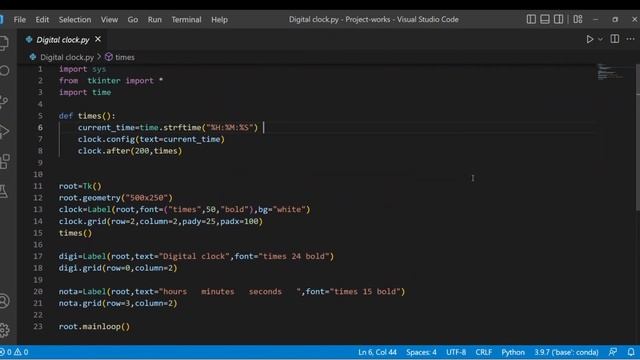Click the root=Tk() line
Viewport: 640px width, 360px height.
(x=80, y=186)
